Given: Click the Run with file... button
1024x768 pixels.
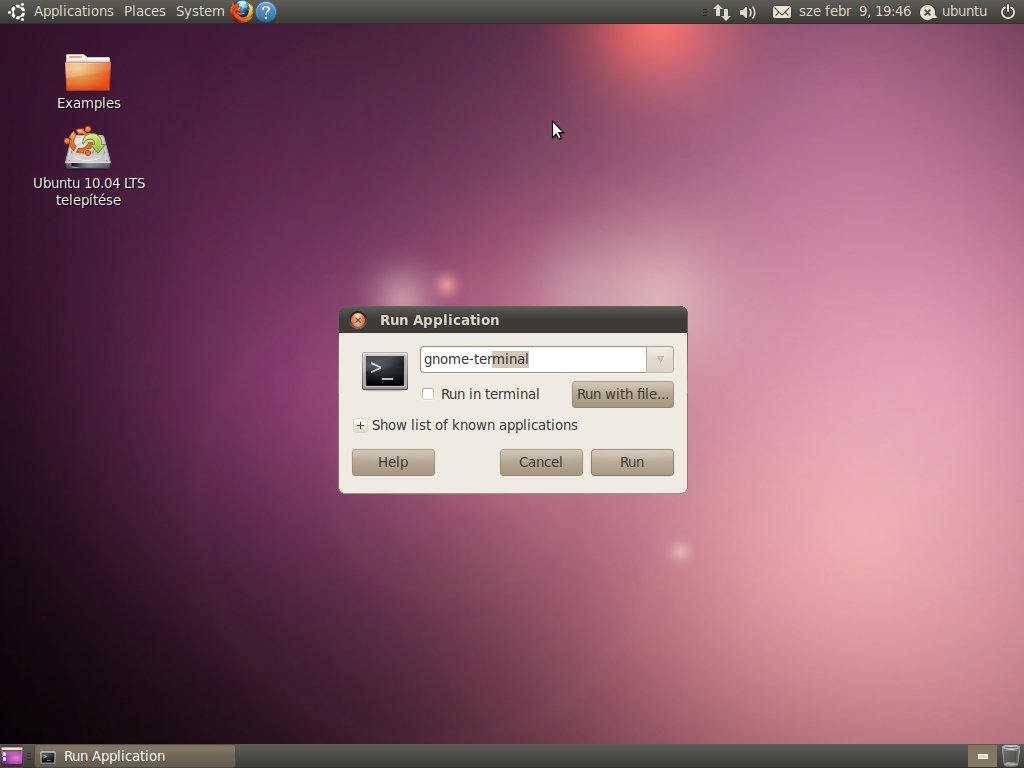Looking at the screenshot, I should (x=622, y=394).
